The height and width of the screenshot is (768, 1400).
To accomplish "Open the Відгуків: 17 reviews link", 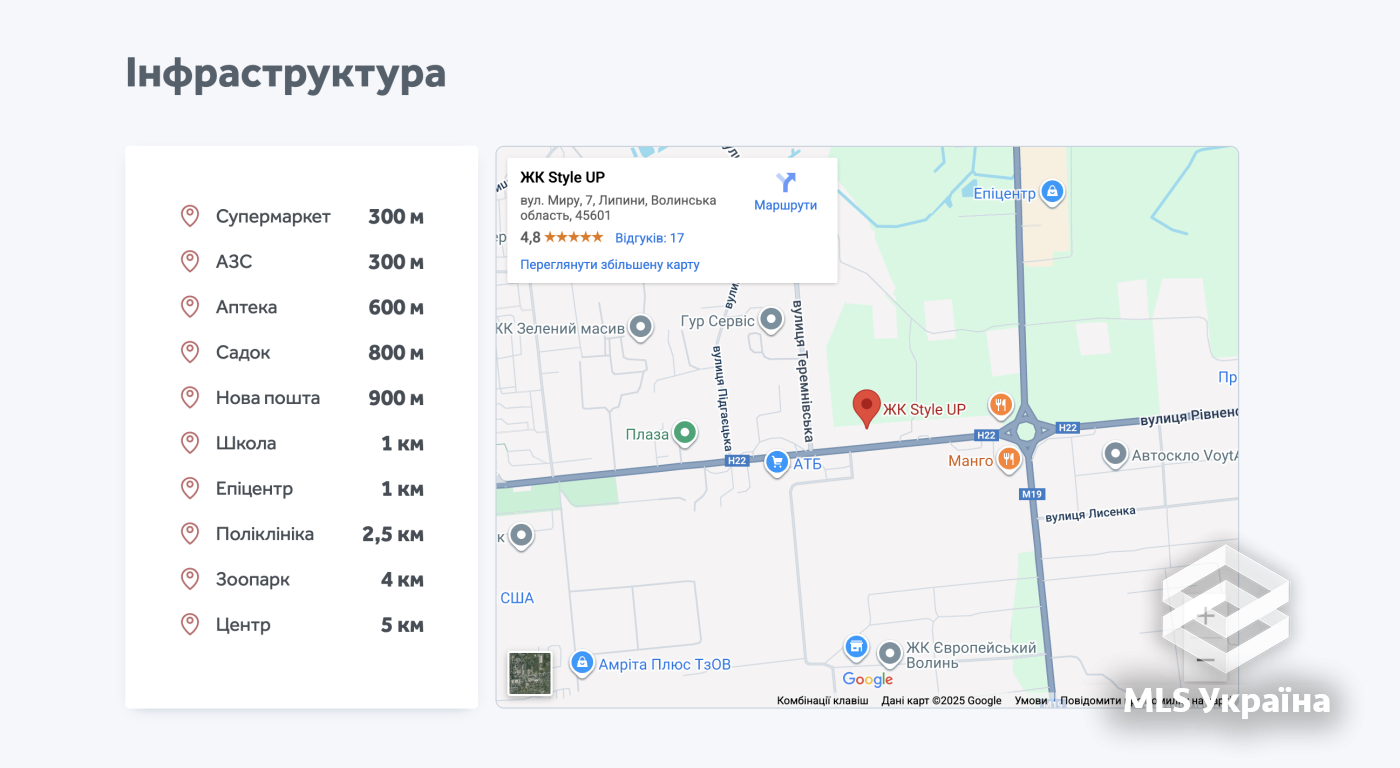I will click(x=649, y=238).
